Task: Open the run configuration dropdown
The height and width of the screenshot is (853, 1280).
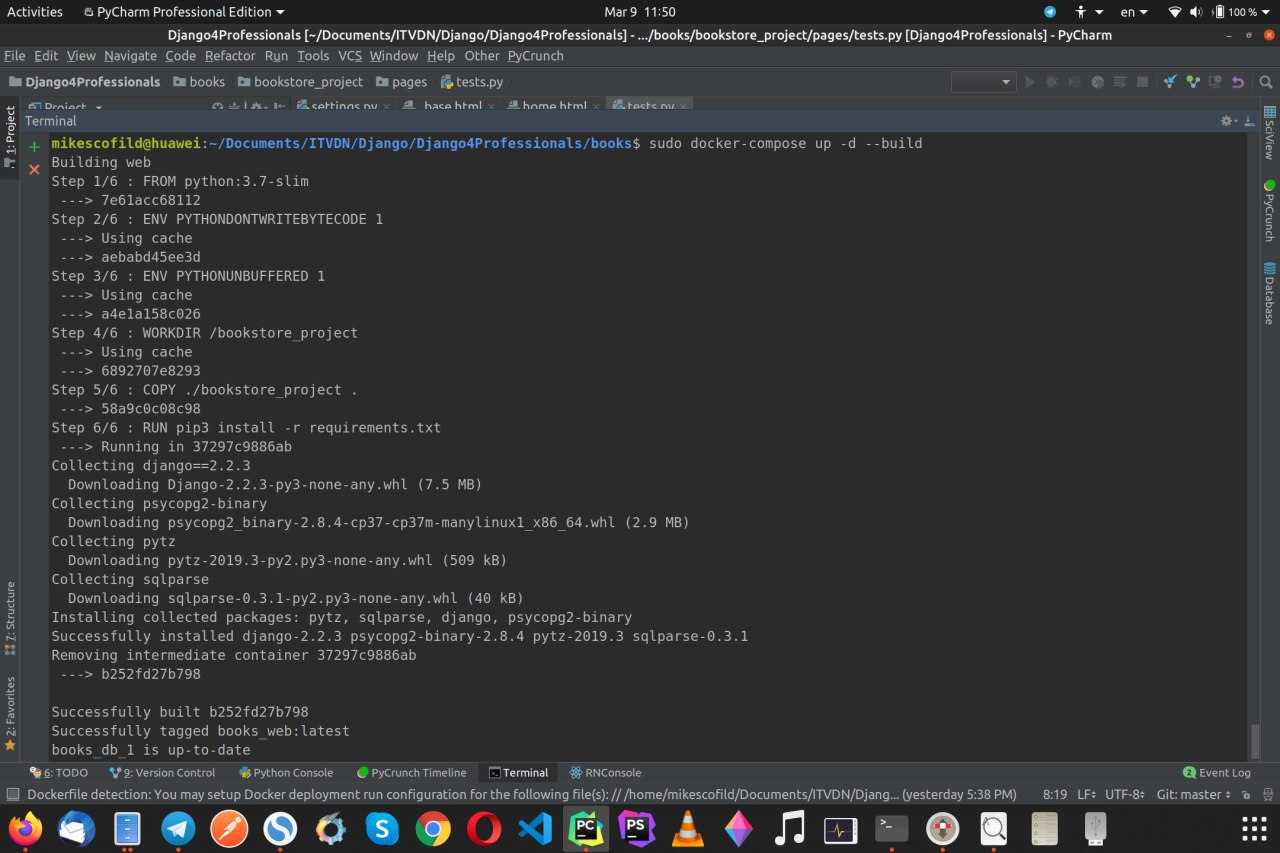Action: pos(983,82)
